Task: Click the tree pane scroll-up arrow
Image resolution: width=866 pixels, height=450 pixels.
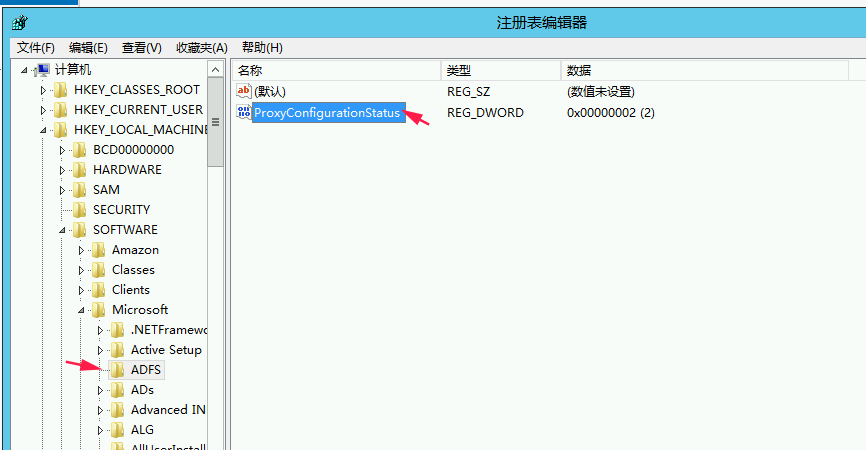Action: click(215, 70)
